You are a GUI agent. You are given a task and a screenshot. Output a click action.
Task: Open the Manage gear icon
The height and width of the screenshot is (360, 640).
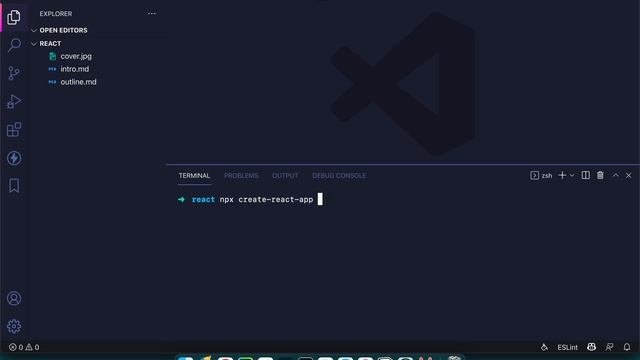pyautogui.click(x=14, y=326)
